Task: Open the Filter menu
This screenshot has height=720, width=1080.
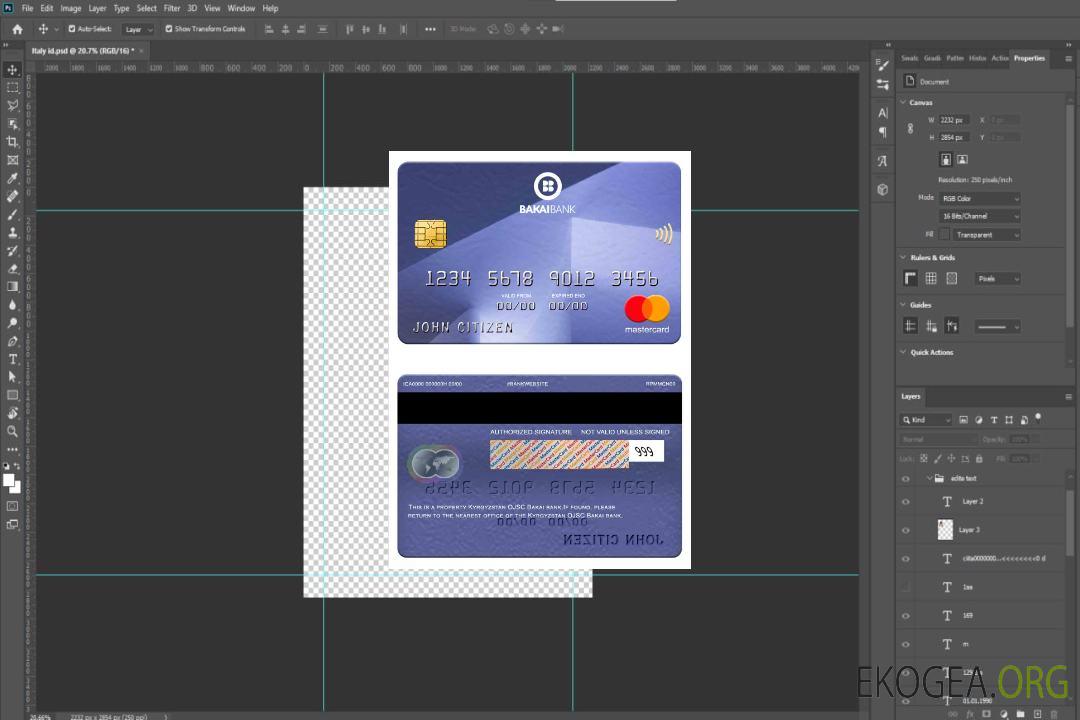Action: (x=172, y=8)
